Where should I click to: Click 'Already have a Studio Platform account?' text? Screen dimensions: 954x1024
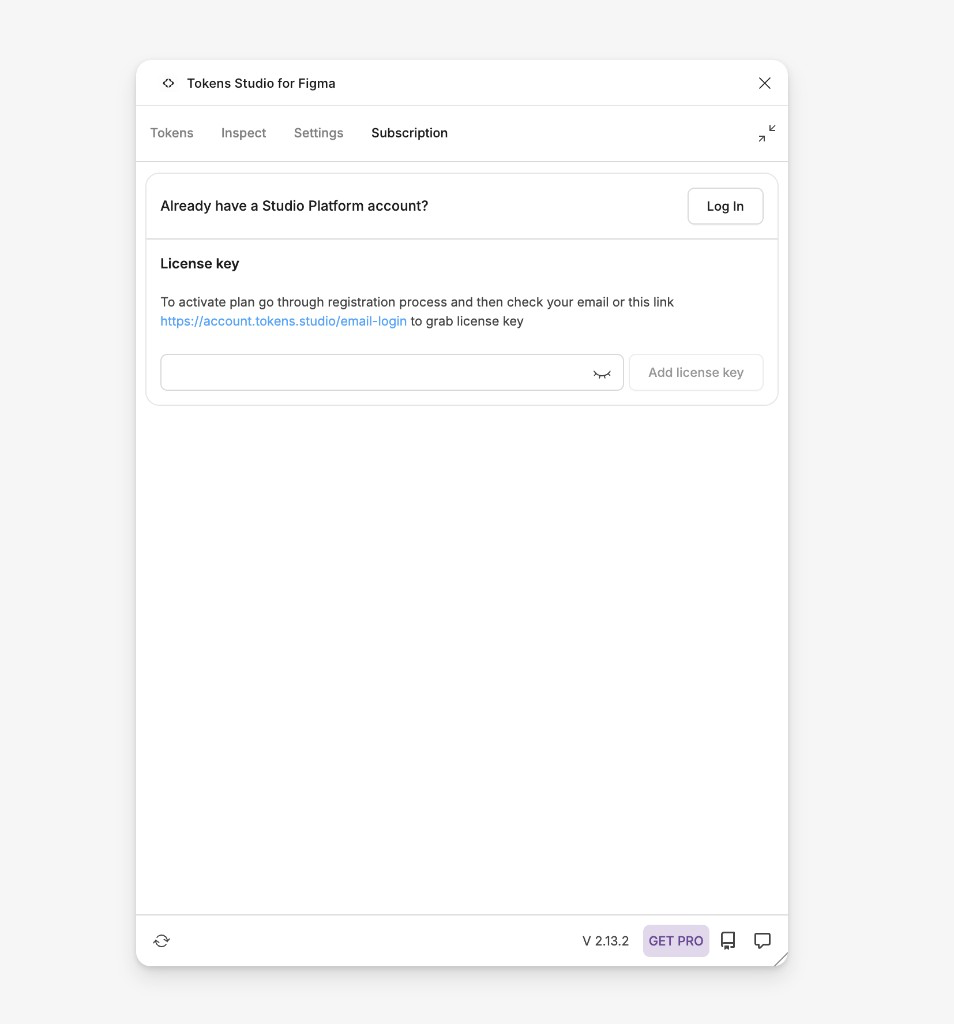(294, 206)
